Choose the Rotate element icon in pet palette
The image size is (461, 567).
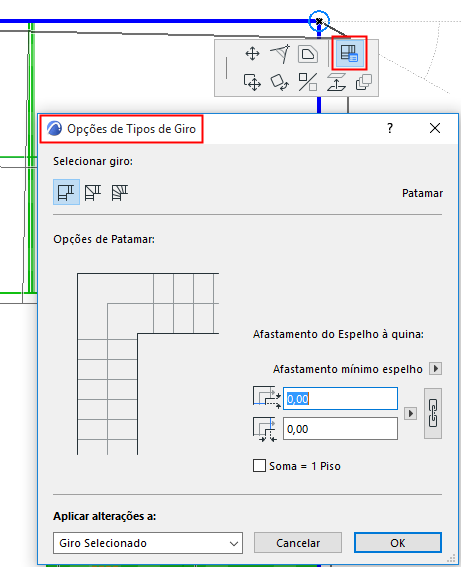point(279,82)
